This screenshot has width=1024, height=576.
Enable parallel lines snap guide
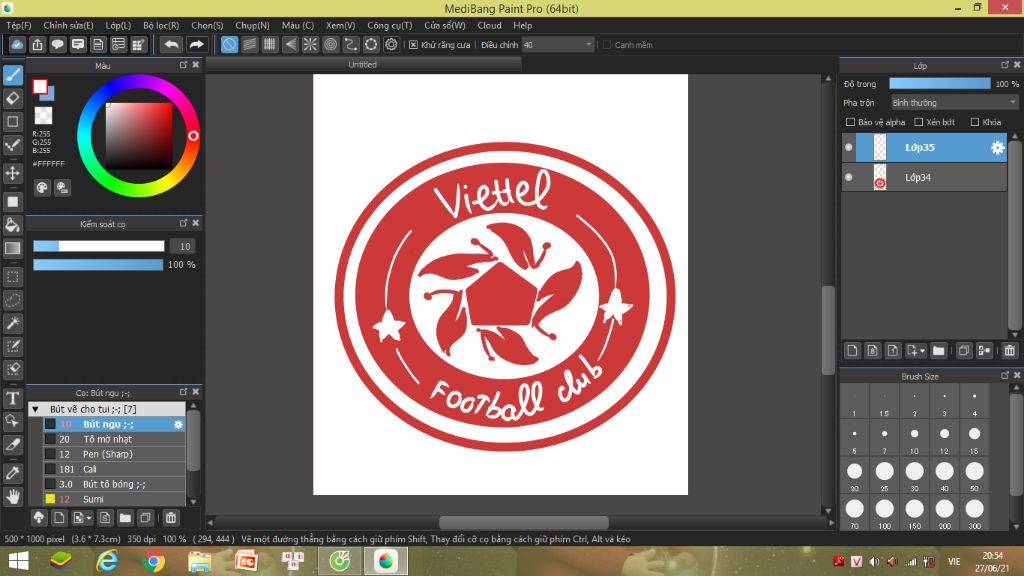tap(249, 44)
